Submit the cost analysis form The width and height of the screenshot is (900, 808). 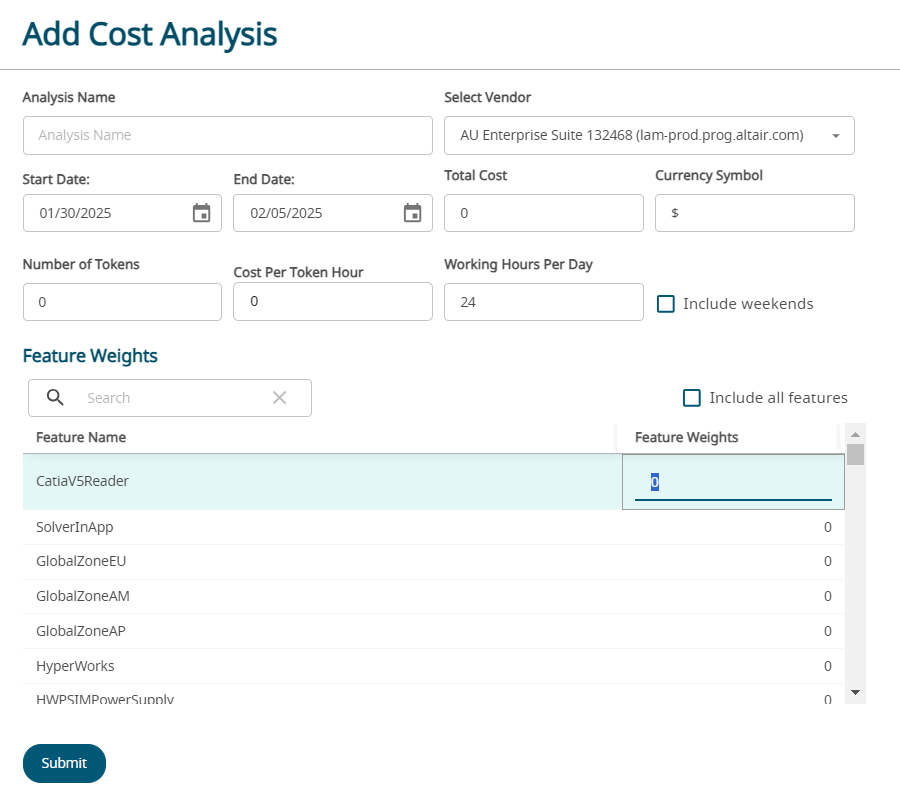pos(64,763)
